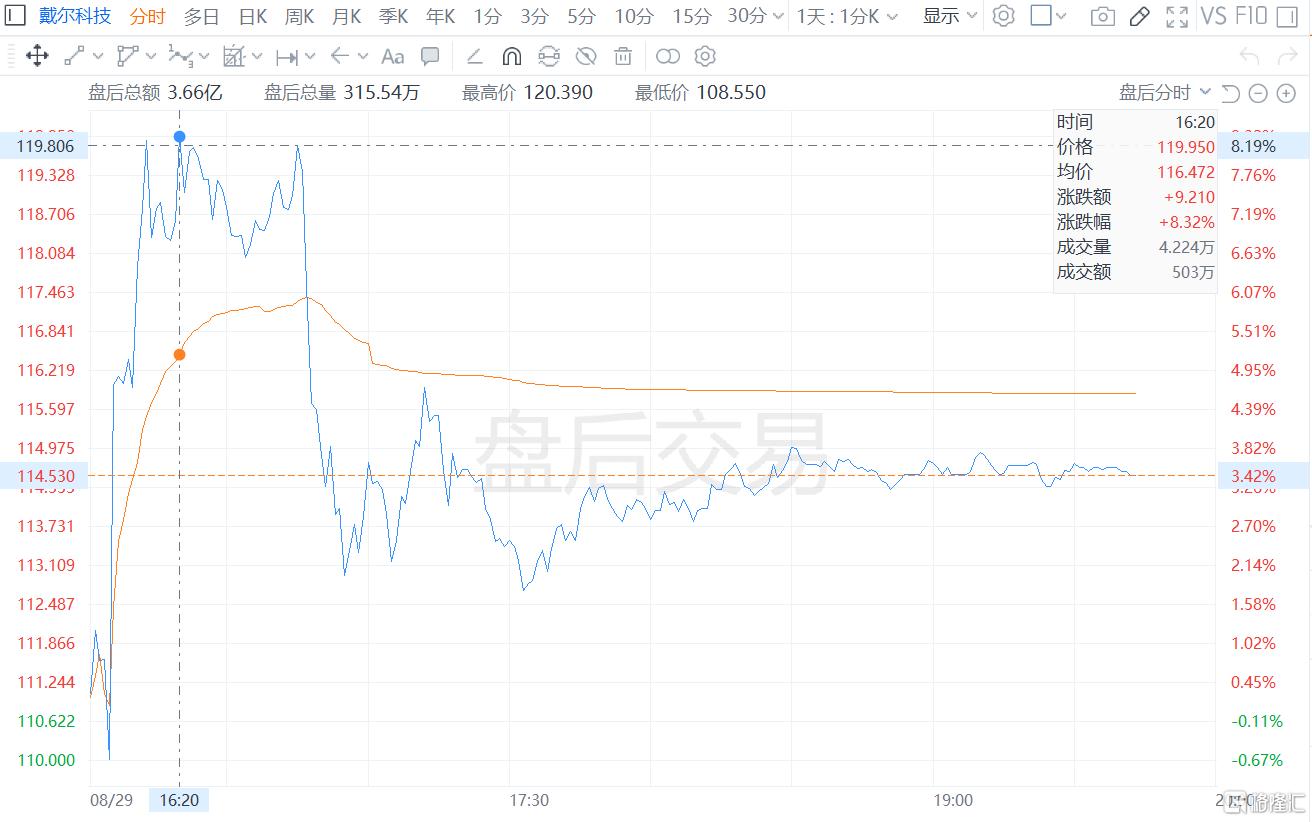Select the left arrow annotation tool

coord(340,56)
